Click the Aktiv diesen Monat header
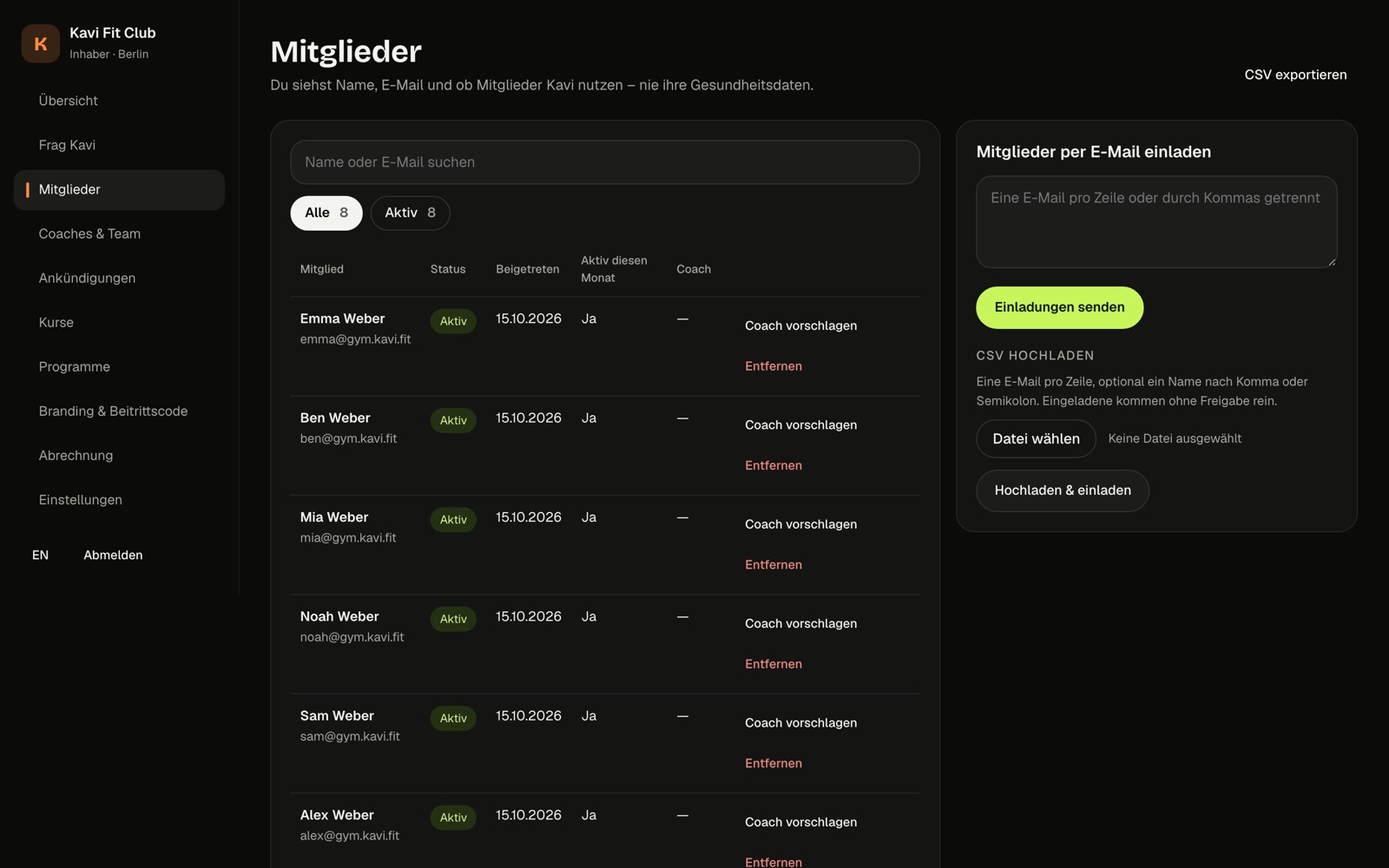 tap(614, 269)
